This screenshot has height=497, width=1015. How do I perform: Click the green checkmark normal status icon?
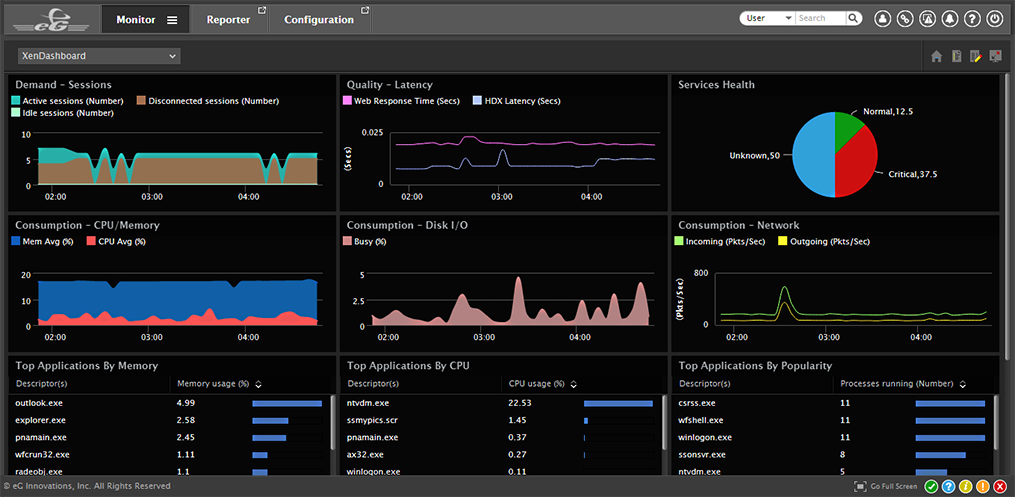[931, 487]
